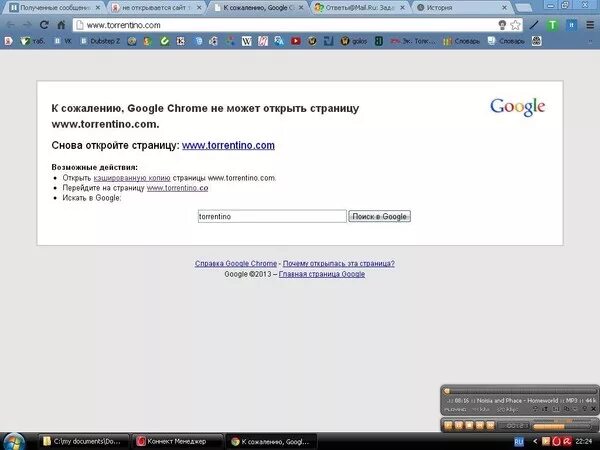Close the История tab
The image size is (600, 450).
[504, 8]
